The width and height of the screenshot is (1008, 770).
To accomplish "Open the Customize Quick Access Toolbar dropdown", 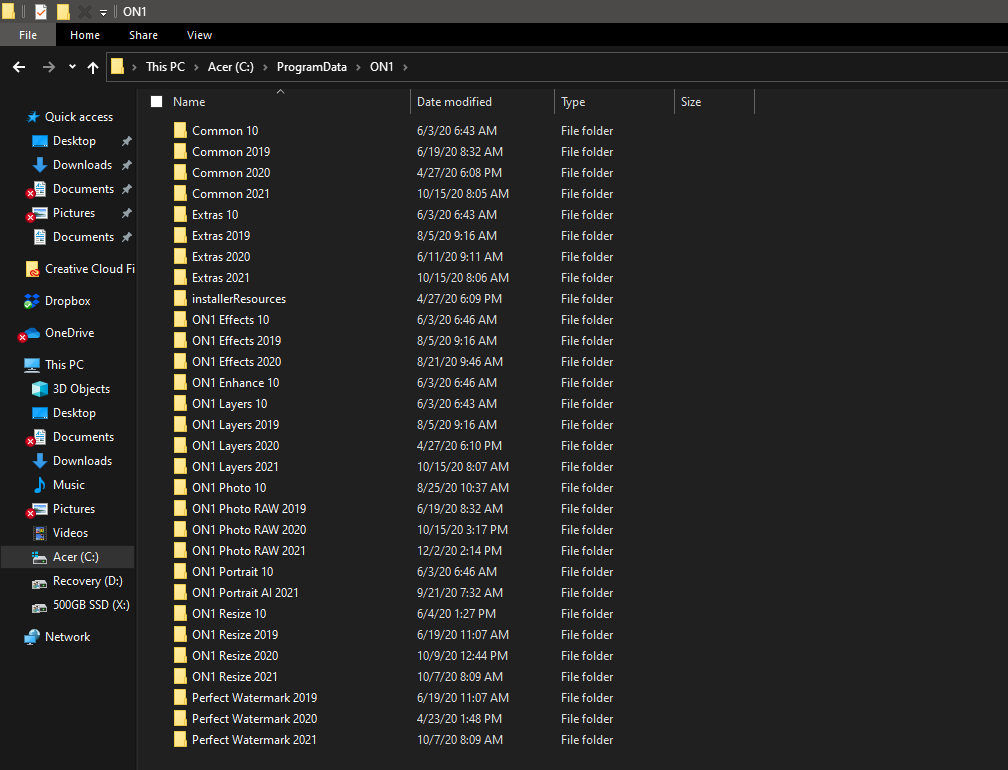I will point(103,12).
